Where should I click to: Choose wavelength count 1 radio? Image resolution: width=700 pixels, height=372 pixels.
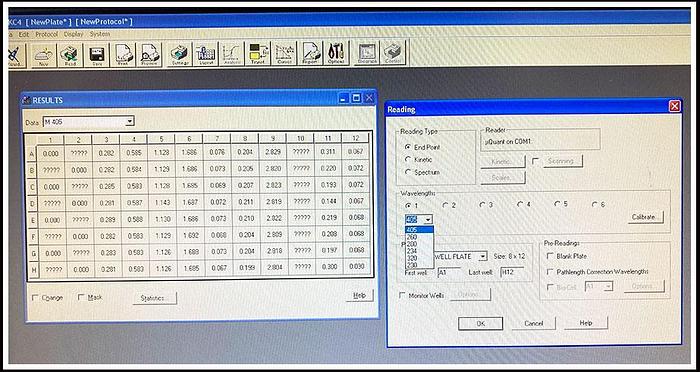pos(408,205)
